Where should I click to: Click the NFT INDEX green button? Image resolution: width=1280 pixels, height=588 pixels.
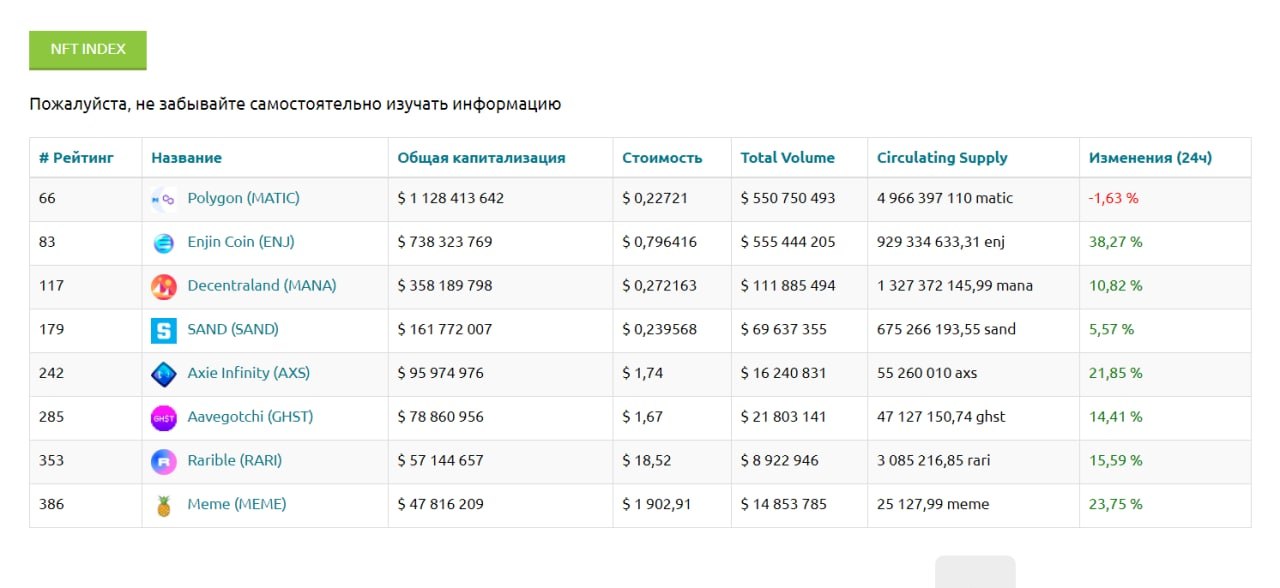(x=88, y=50)
